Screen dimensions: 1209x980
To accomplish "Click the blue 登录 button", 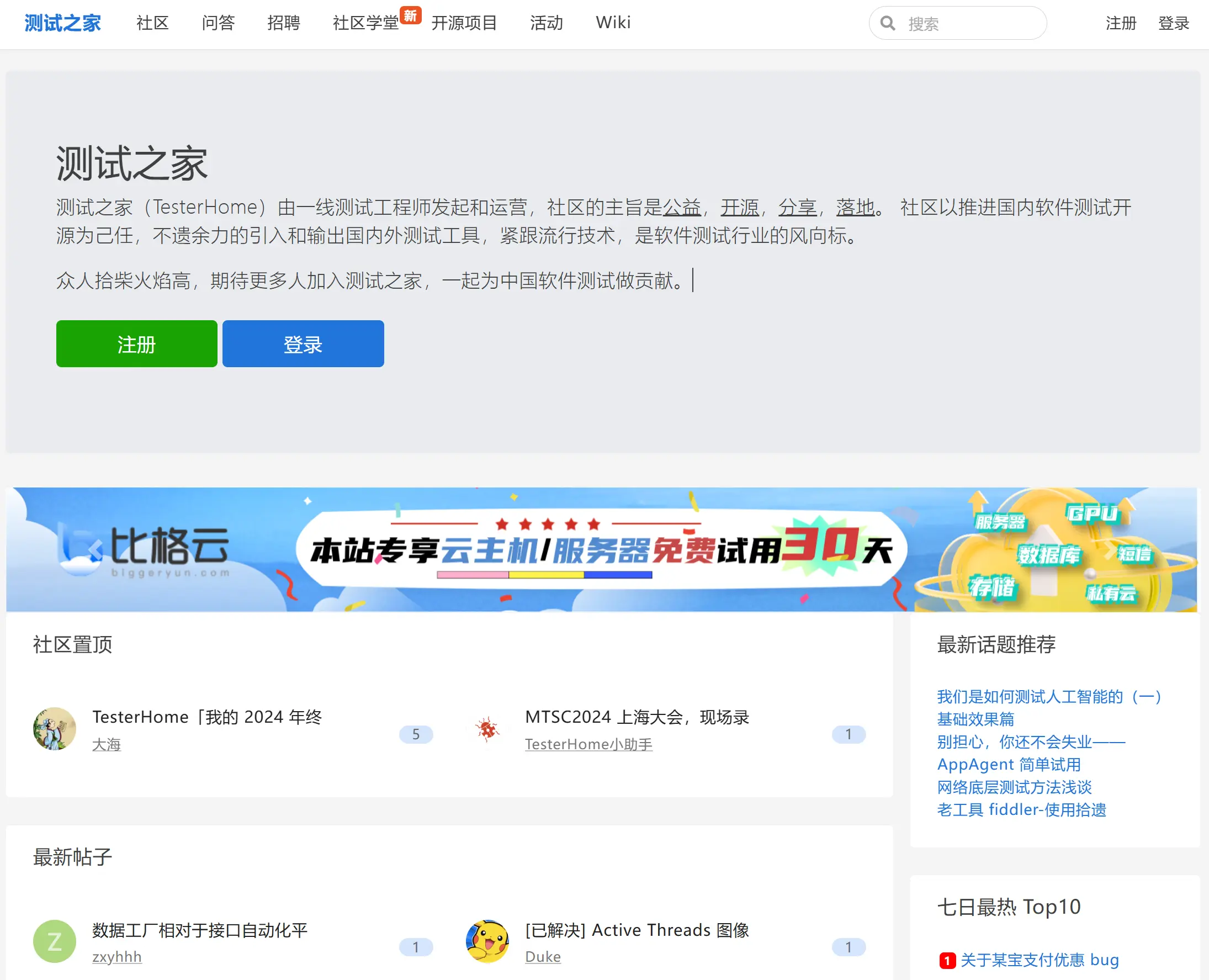I will click(303, 343).
